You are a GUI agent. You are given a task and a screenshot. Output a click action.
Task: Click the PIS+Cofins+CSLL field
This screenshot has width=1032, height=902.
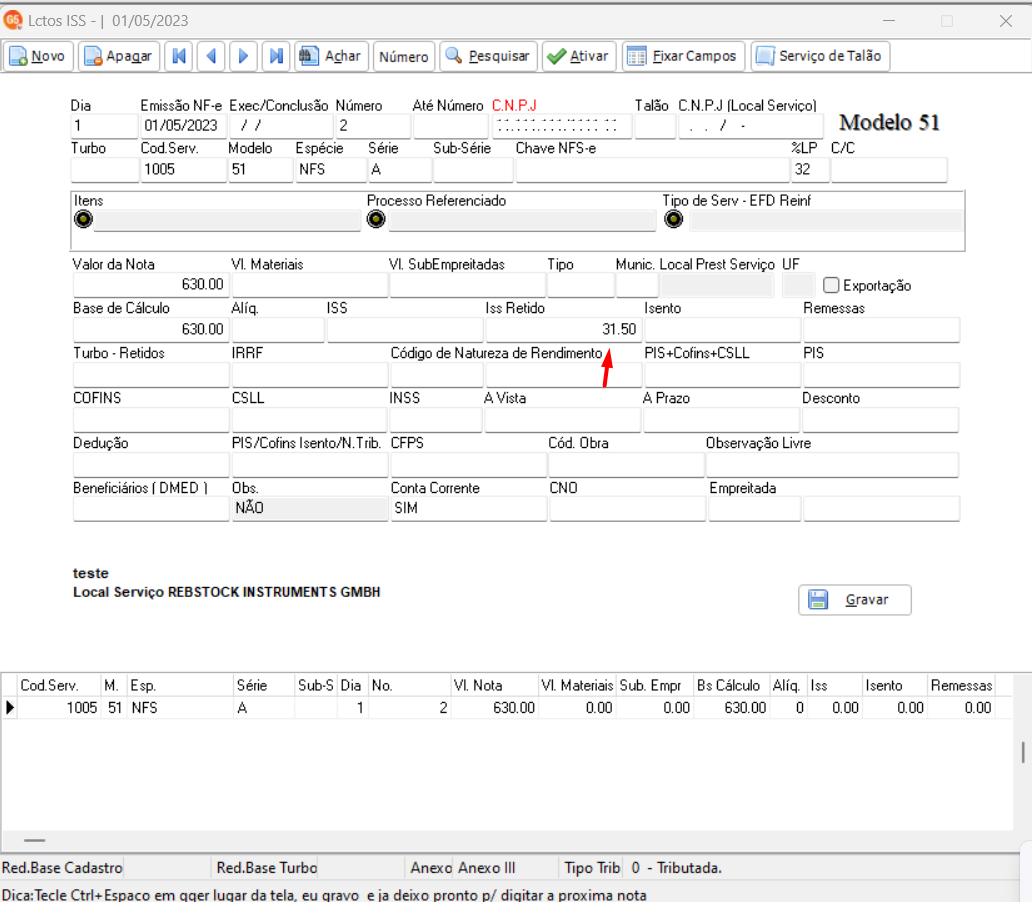click(723, 375)
